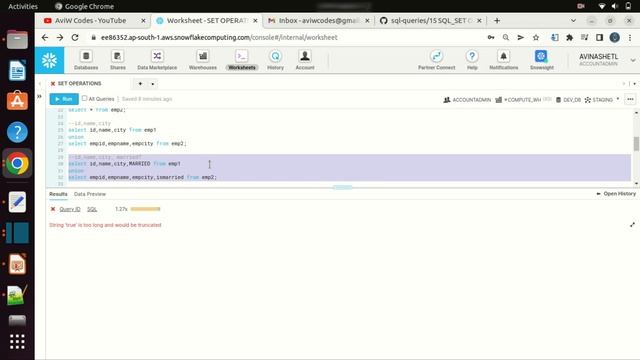This screenshot has width=640, height=360.
Task: Open Partner Connect
Action: click(x=436, y=60)
